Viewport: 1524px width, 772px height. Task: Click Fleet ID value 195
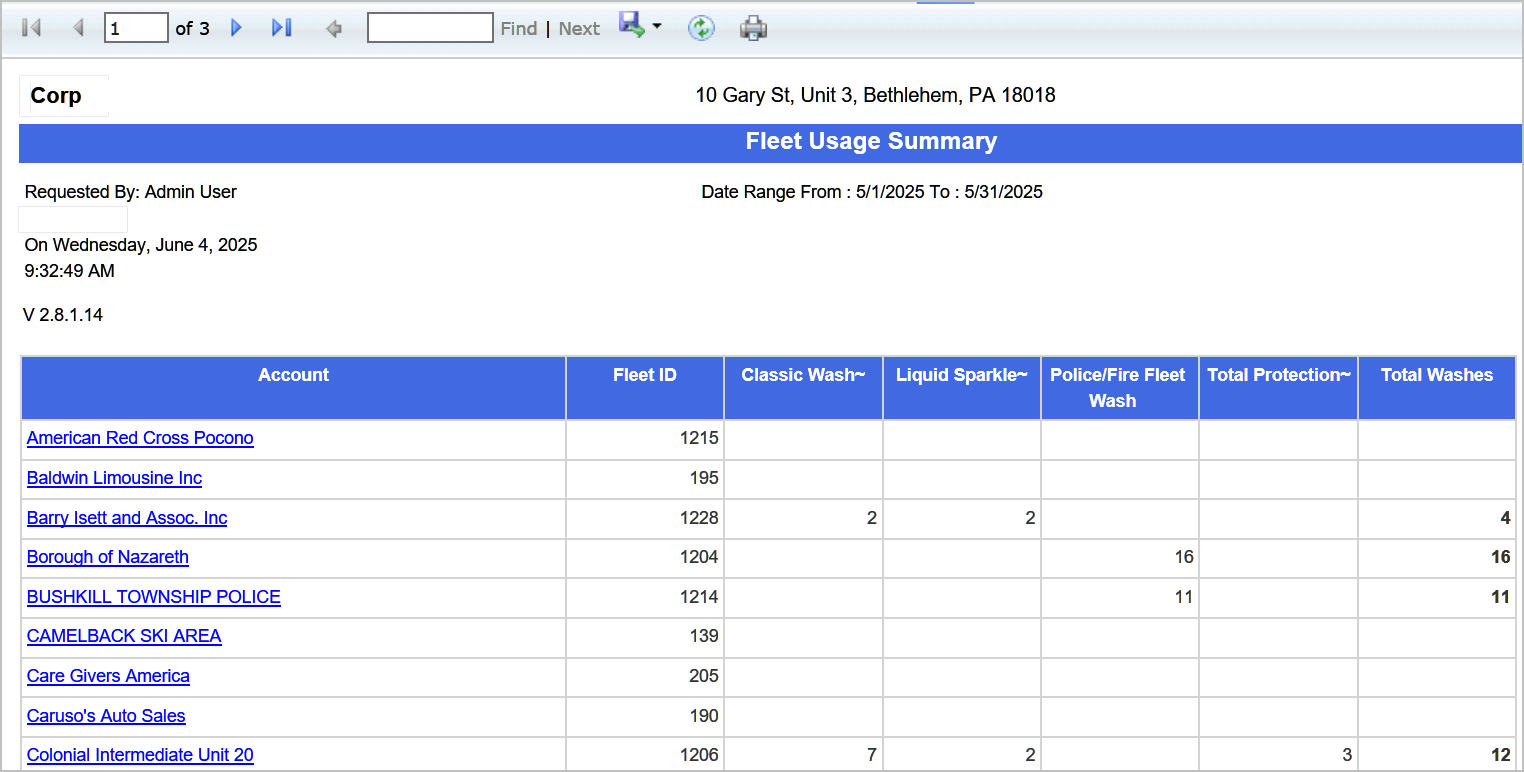[704, 478]
